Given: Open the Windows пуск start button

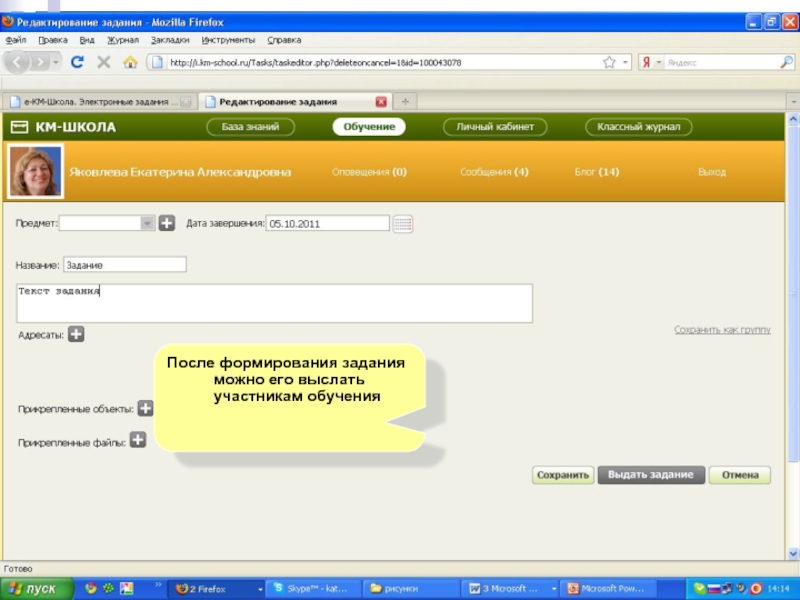Looking at the screenshot, I should click(34, 589).
